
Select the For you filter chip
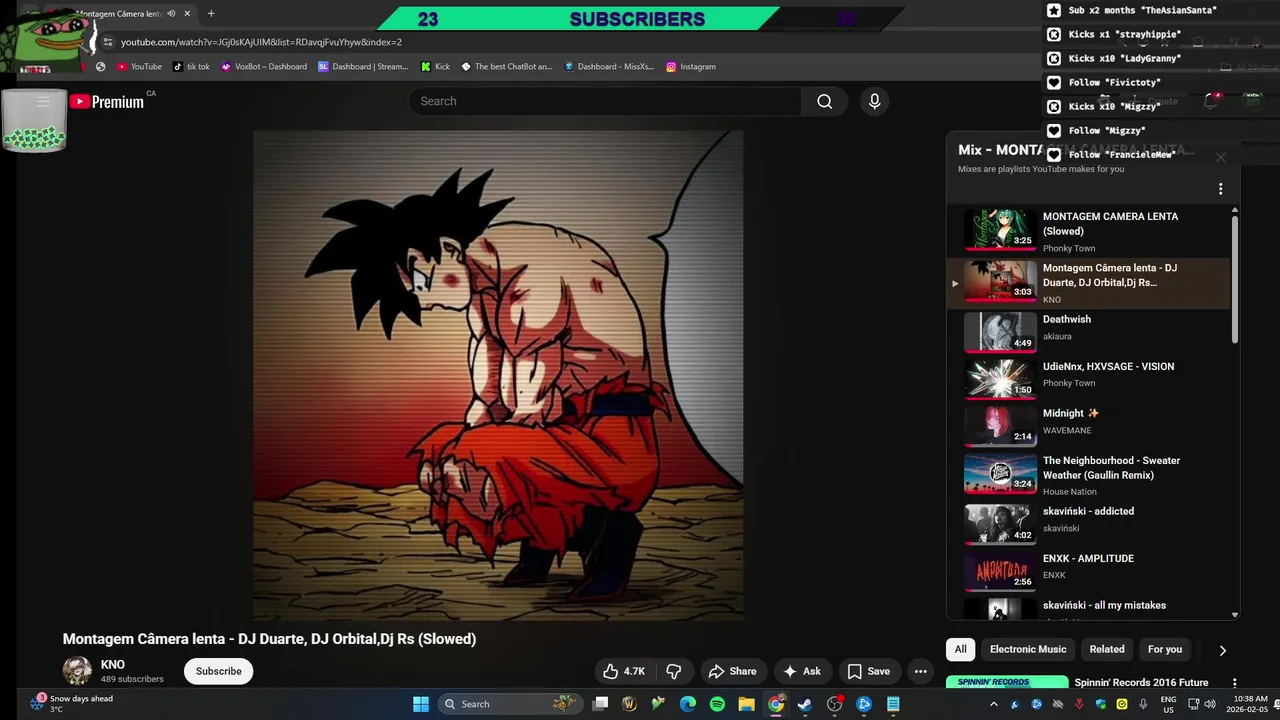coord(1165,649)
